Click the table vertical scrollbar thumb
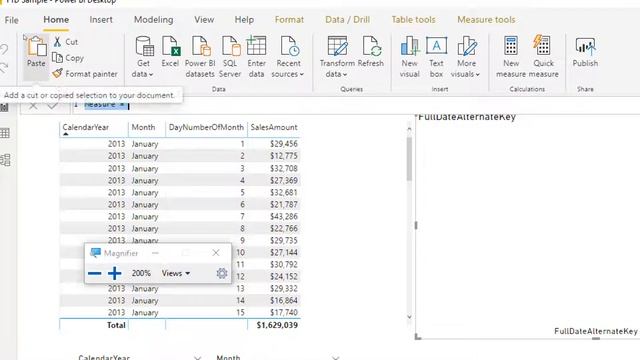The image size is (640, 360). coord(409,158)
